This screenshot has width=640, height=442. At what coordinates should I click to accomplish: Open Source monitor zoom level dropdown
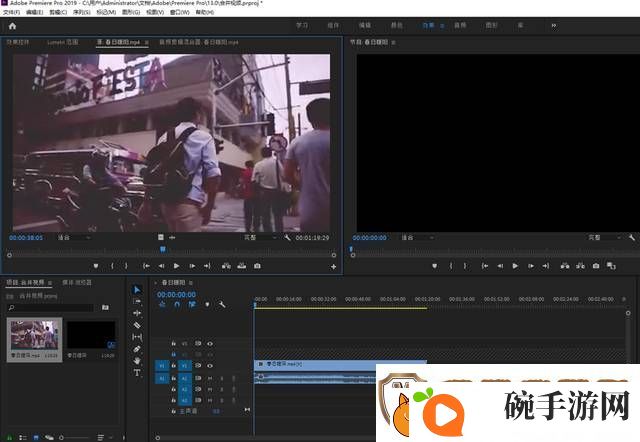[74, 237]
